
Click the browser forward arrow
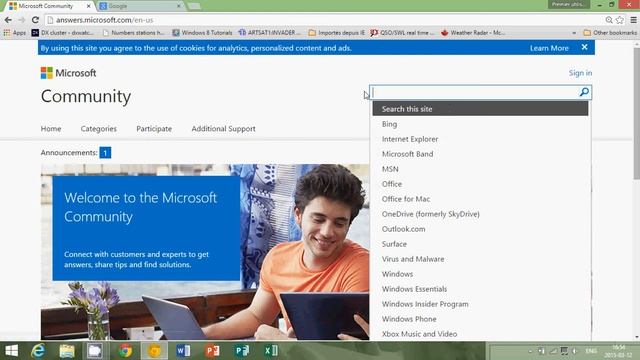[21, 20]
